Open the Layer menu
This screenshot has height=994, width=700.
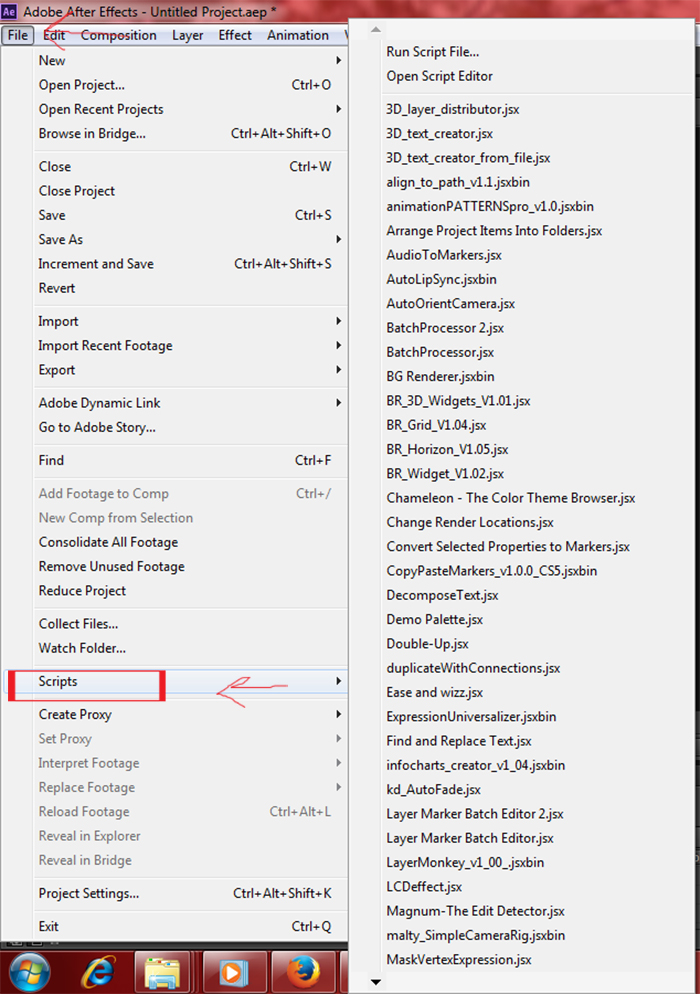pyautogui.click(x=188, y=35)
